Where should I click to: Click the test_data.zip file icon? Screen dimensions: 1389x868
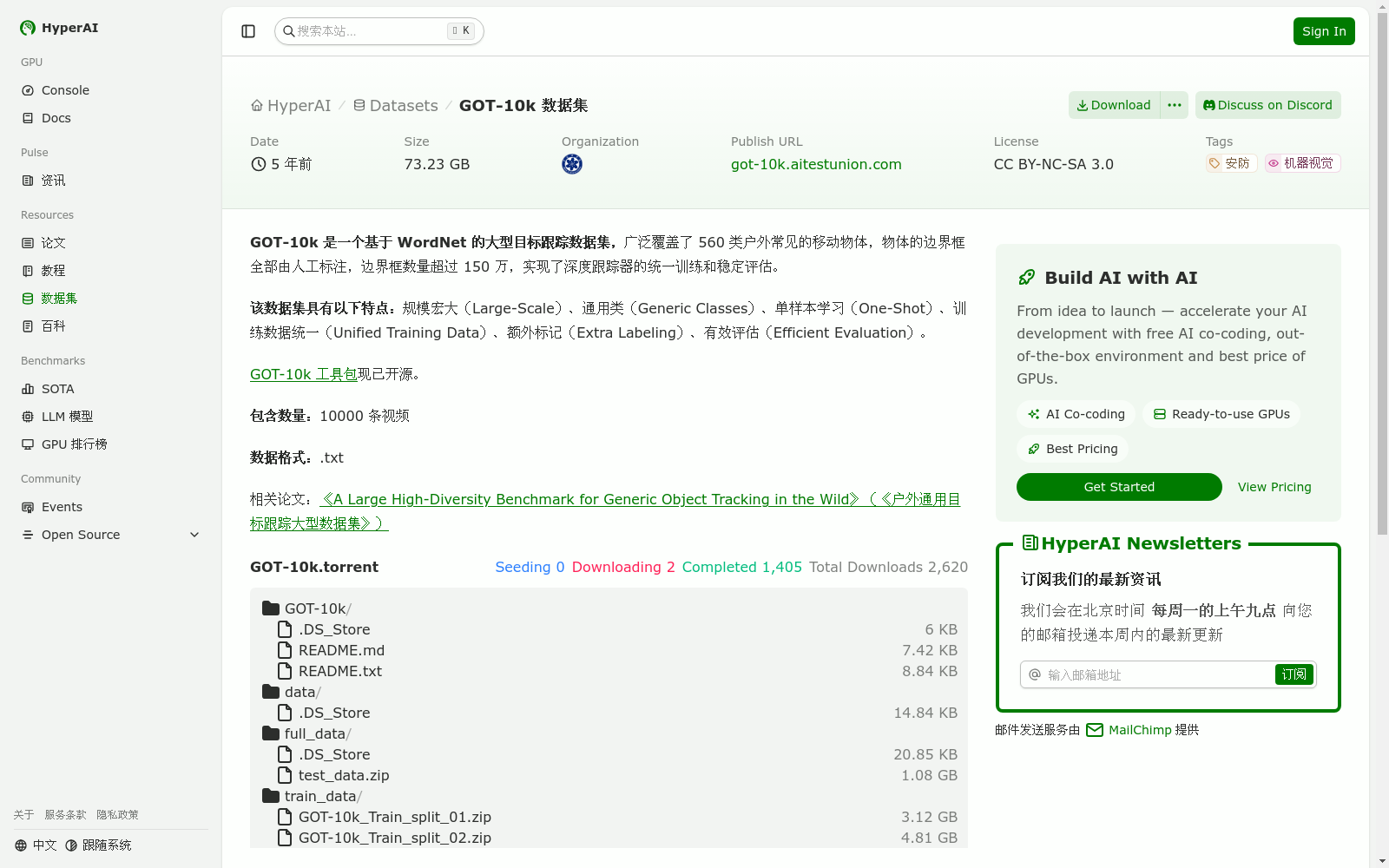(x=285, y=775)
